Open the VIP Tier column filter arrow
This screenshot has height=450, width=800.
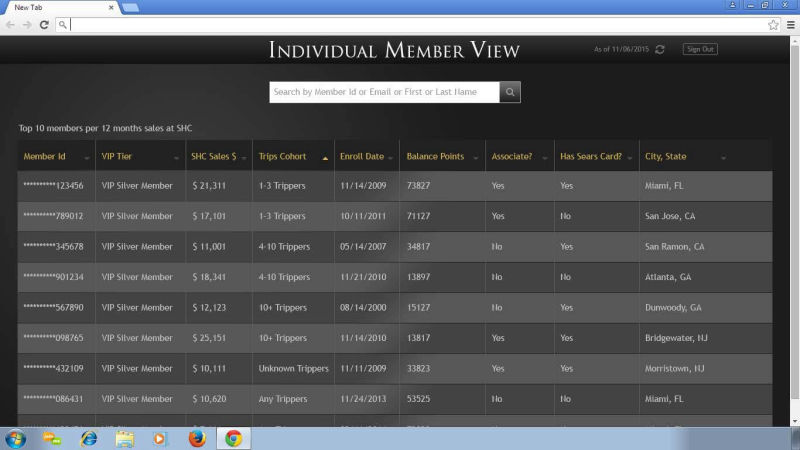(x=176, y=158)
